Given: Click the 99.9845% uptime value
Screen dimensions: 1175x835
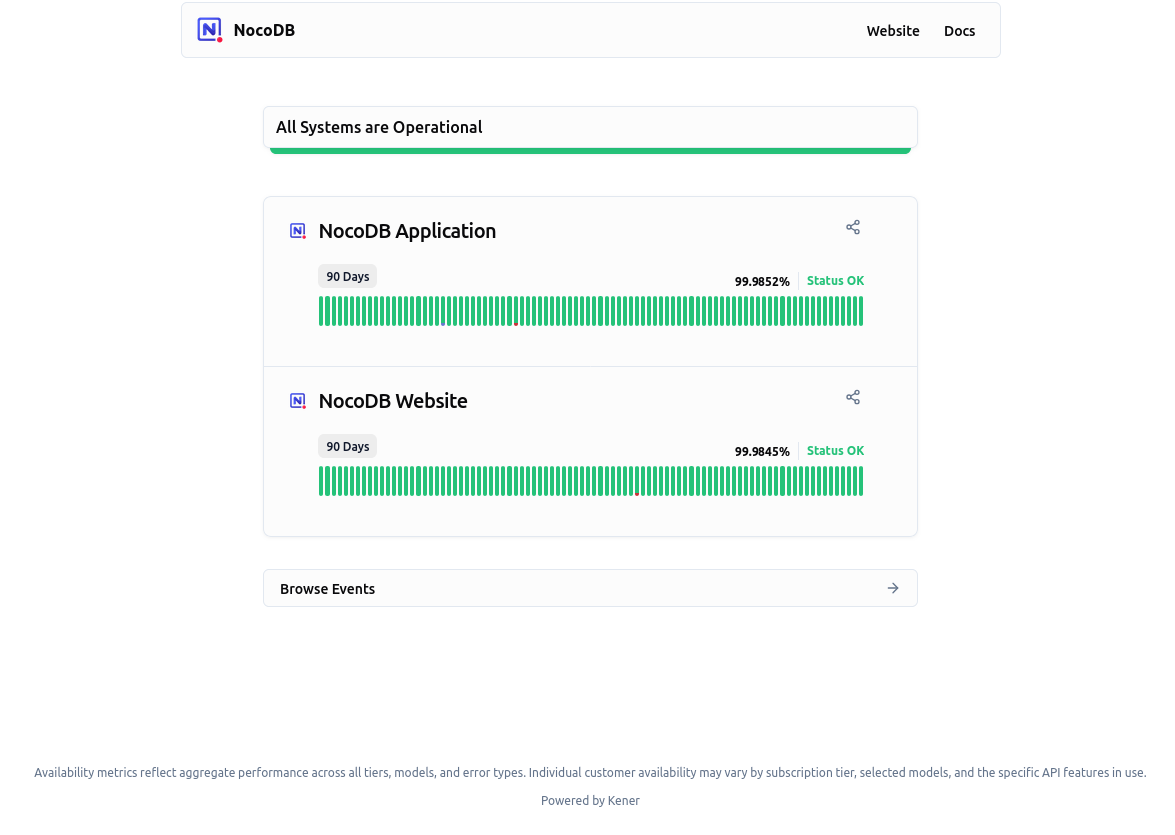Looking at the screenshot, I should [x=762, y=452].
